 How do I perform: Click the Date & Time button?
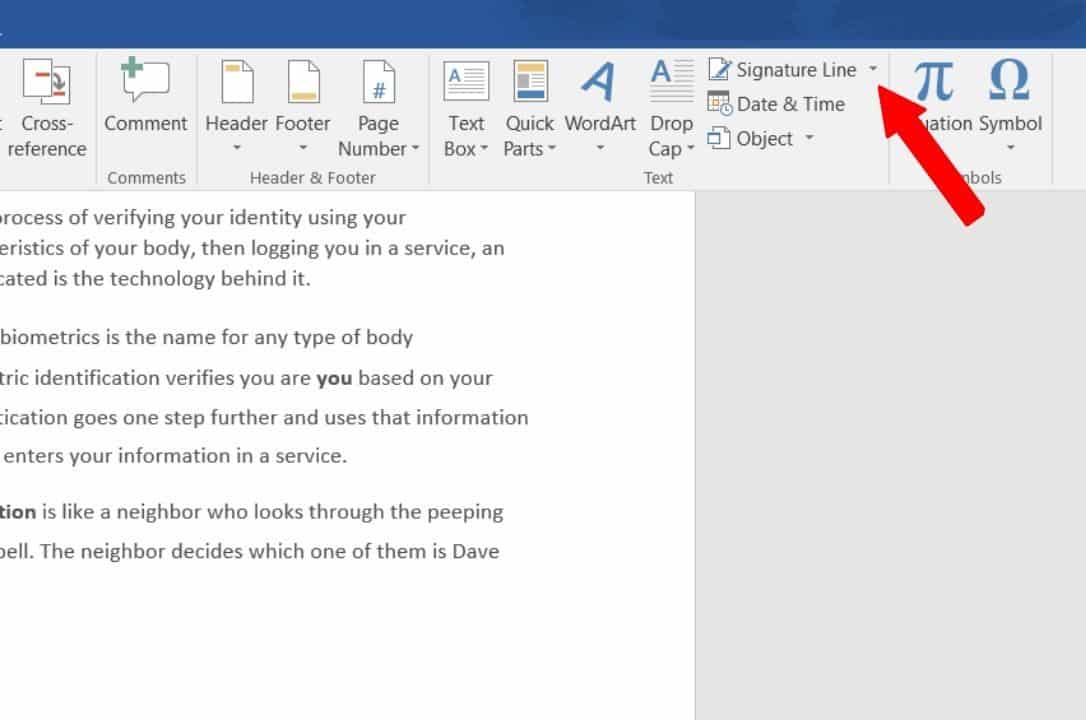777,104
